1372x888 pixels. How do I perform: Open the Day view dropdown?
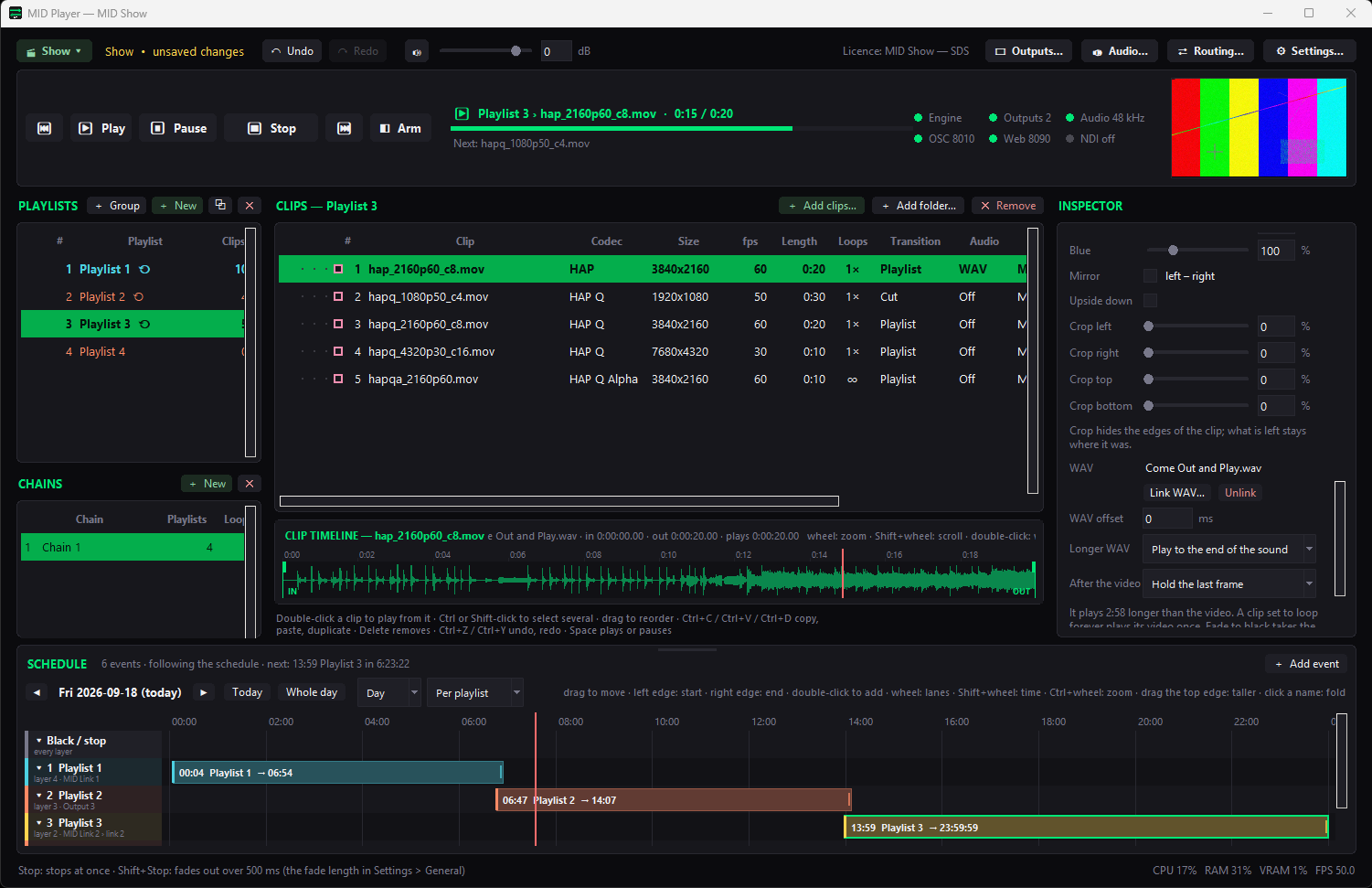click(388, 693)
